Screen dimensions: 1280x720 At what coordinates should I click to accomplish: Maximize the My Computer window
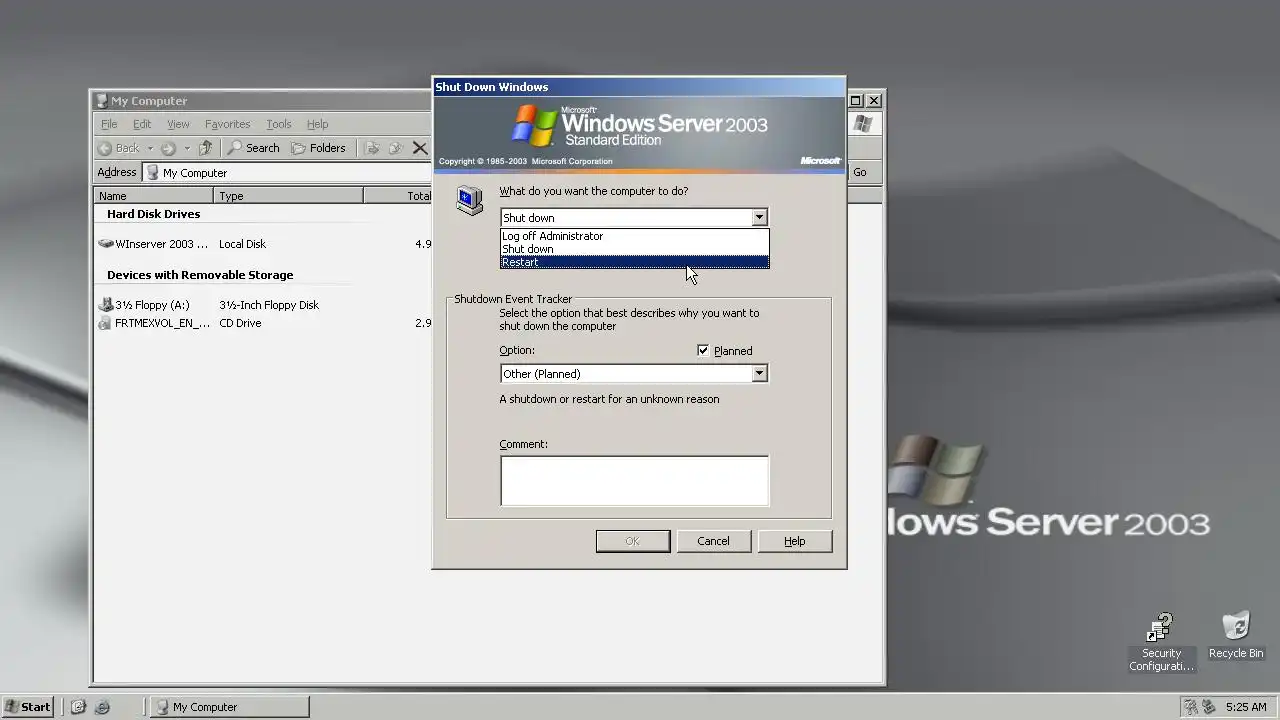click(x=856, y=100)
